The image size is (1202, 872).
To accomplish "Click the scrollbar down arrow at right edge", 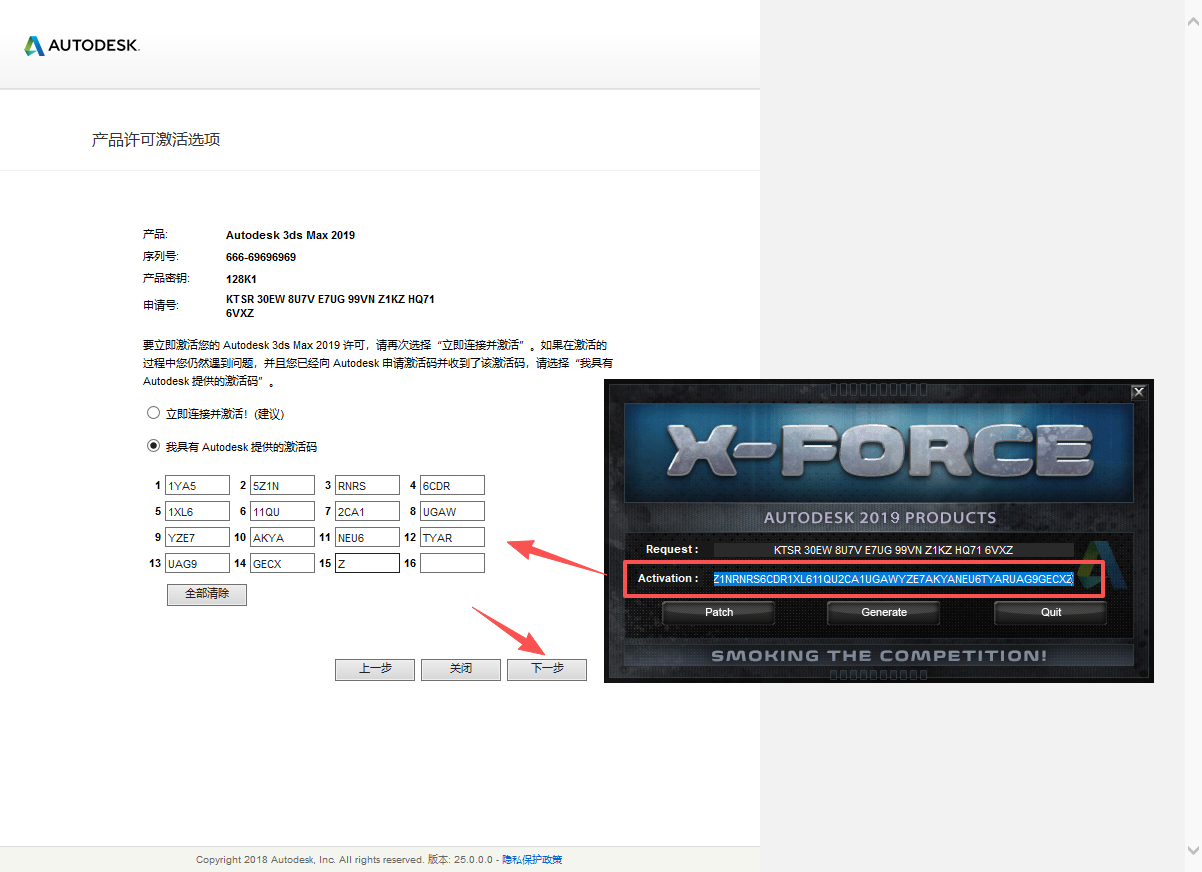I will click(x=1191, y=850).
